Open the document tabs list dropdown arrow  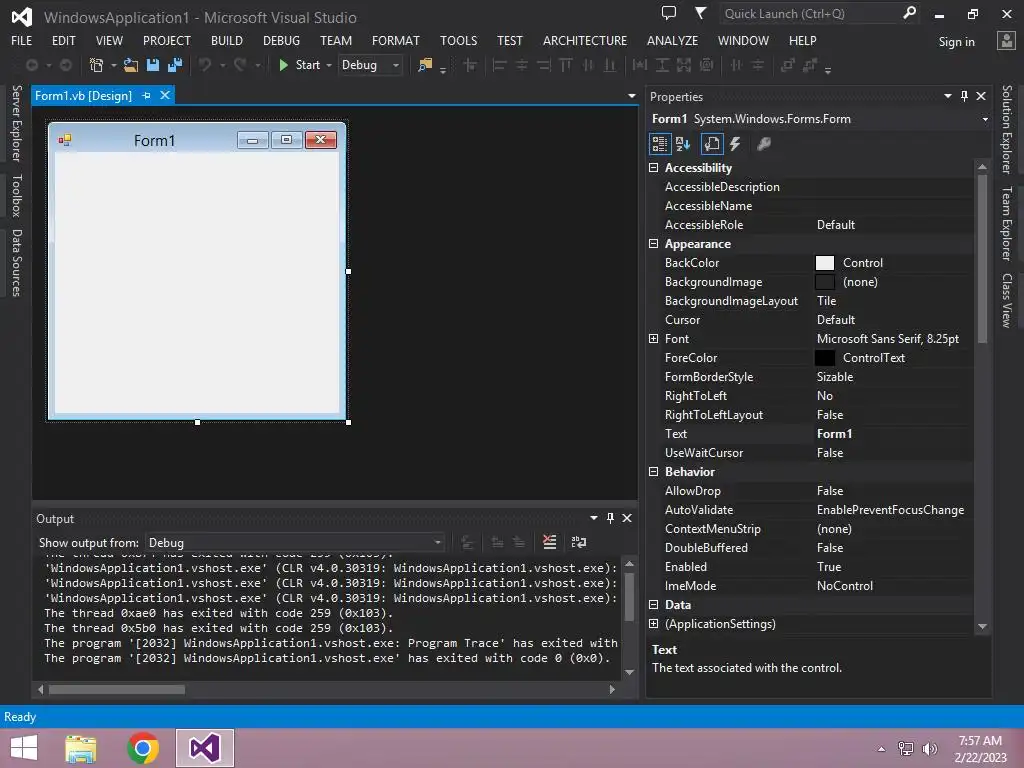point(632,96)
